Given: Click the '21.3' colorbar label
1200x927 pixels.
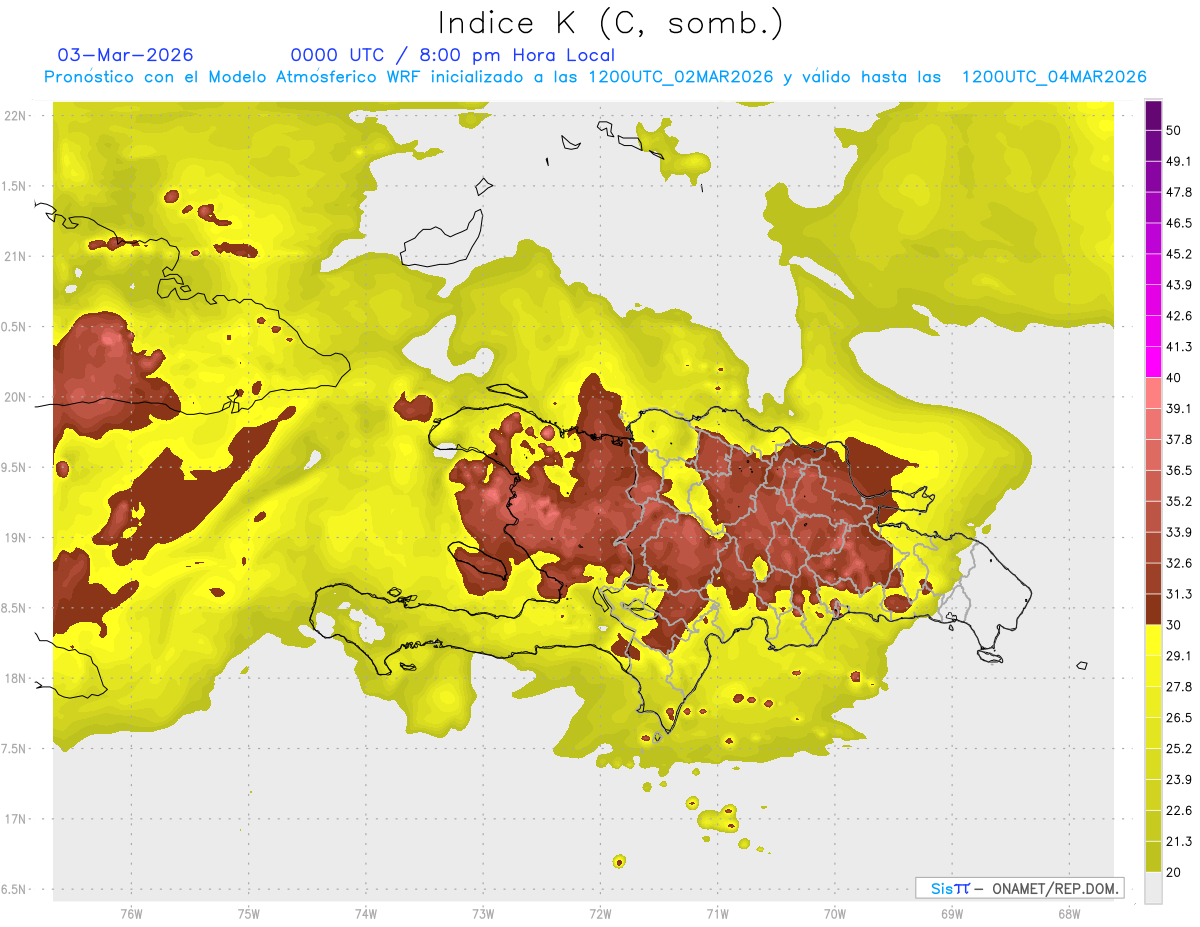Looking at the screenshot, I should (1179, 841).
